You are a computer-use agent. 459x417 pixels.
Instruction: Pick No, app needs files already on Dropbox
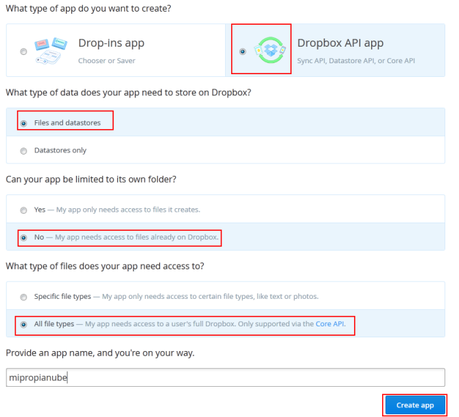[x=23, y=238]
